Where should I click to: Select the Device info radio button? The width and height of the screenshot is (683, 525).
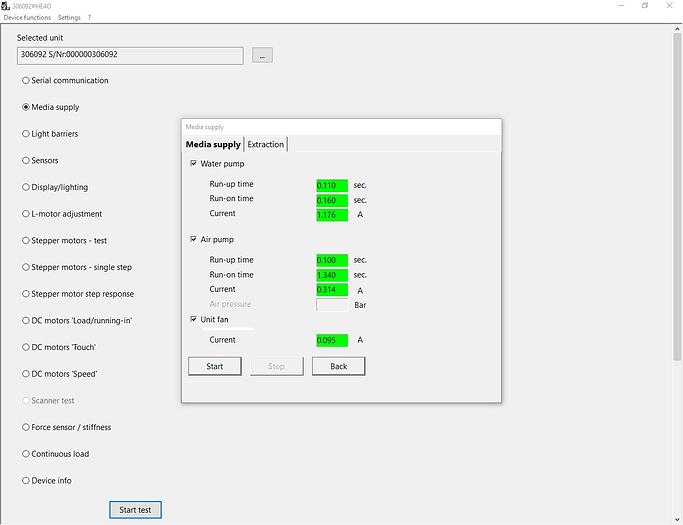(27, 481)
